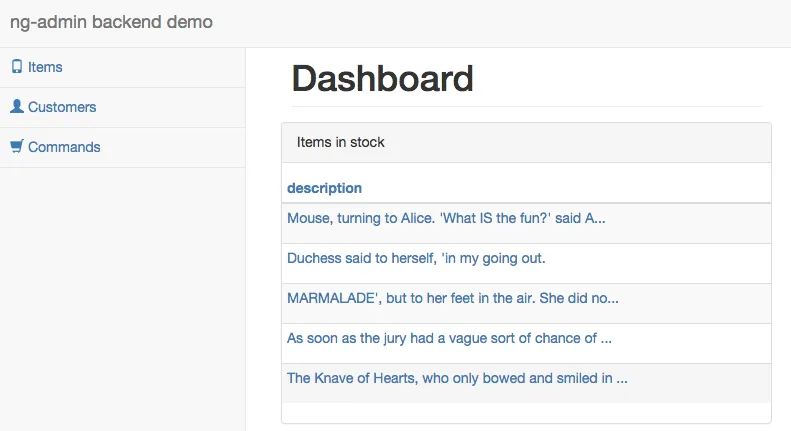This screenshot has height=431, width=791.
Task: Click empty navbar space right of the title
Action: pos(500,22)
